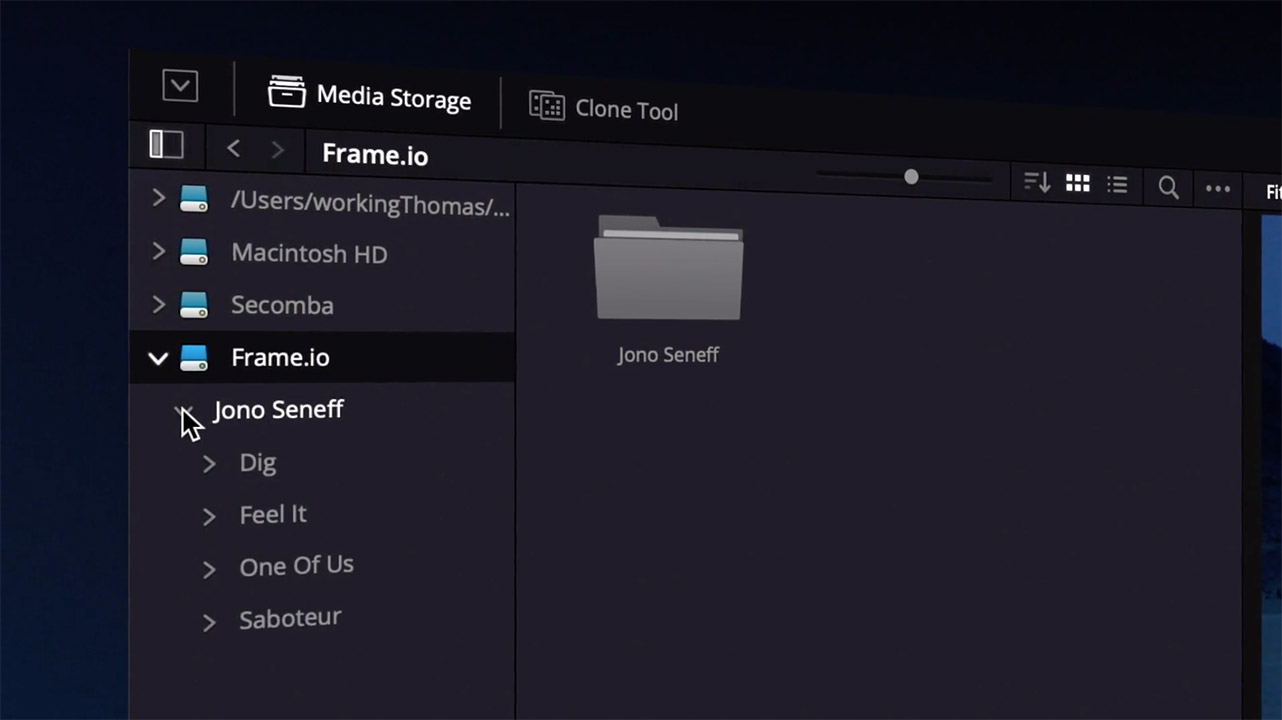
Task: Collapse the Frame.io drive in the sidebar
Action: tap(157, 357)
